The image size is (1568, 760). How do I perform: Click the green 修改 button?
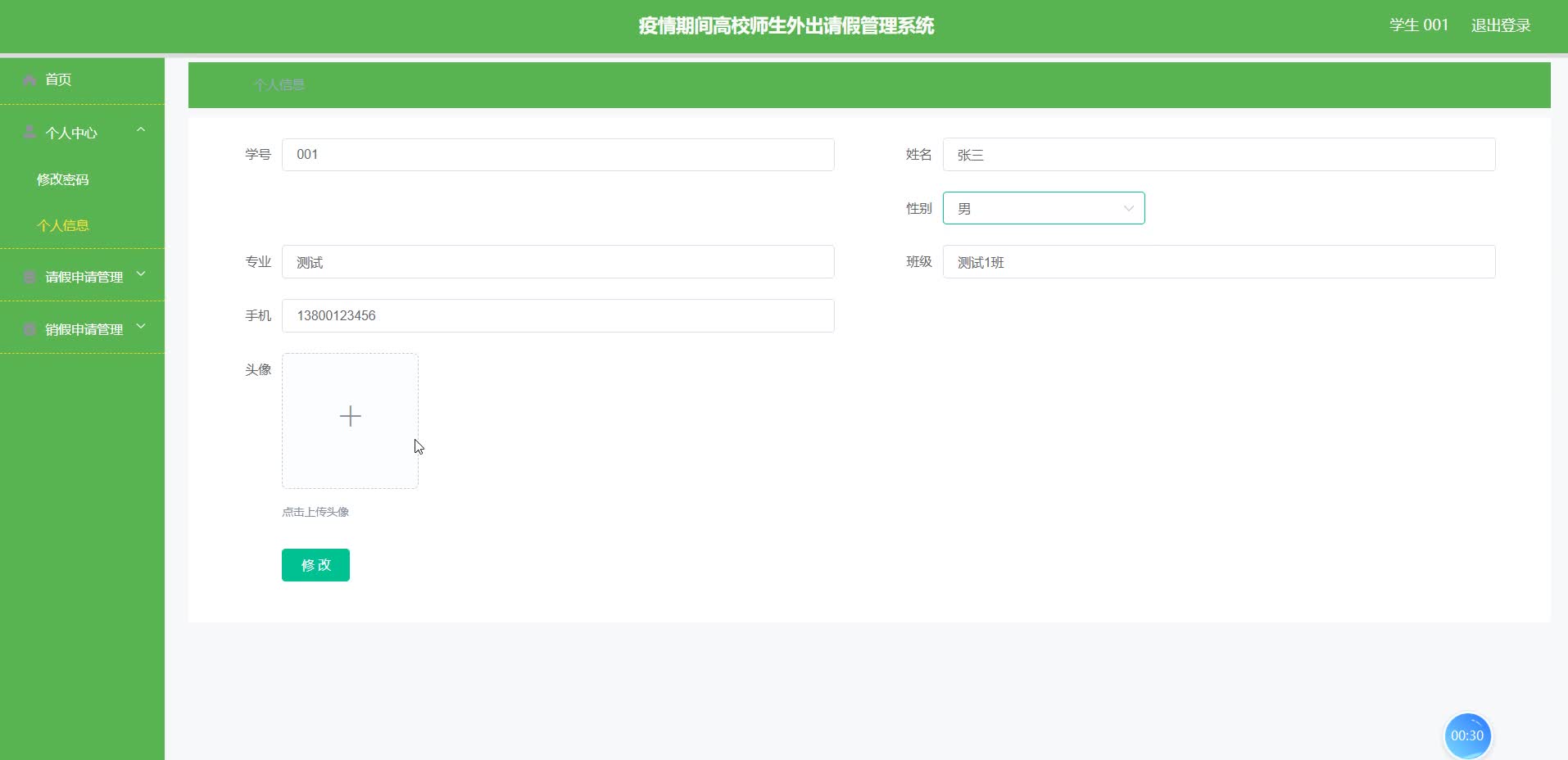[315, 565]
